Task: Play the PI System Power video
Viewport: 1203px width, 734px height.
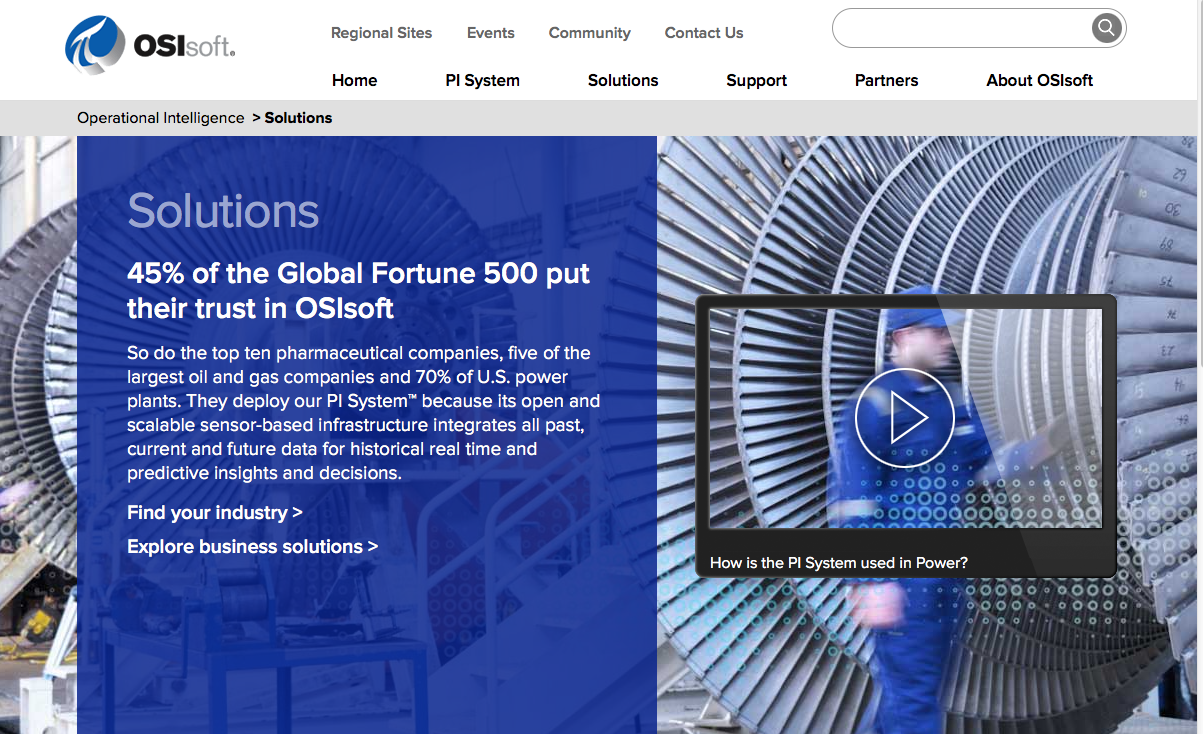Action: tap(905, 417)
